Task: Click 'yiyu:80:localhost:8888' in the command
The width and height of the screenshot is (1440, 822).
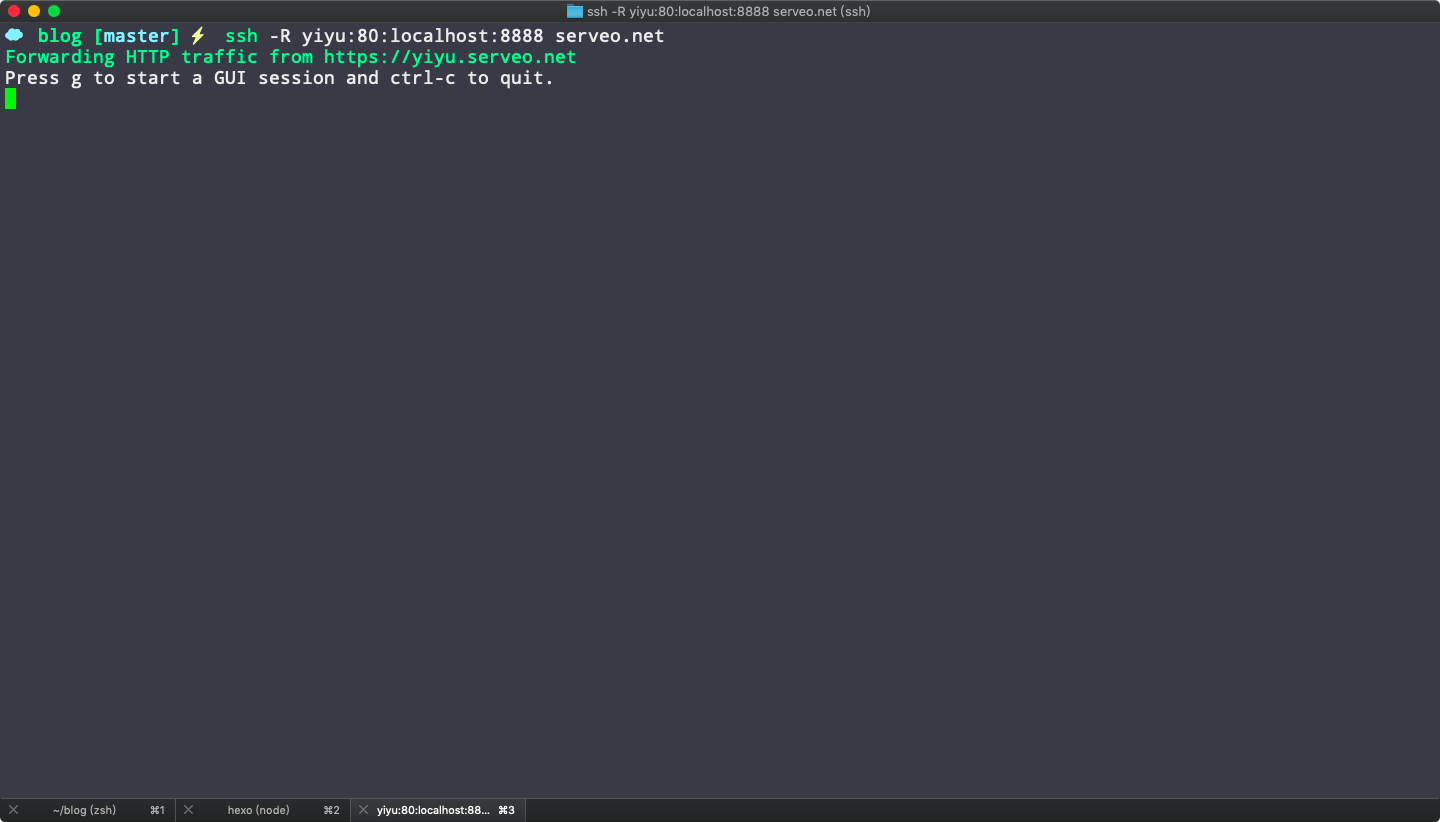Action: (x=422, y=36)
